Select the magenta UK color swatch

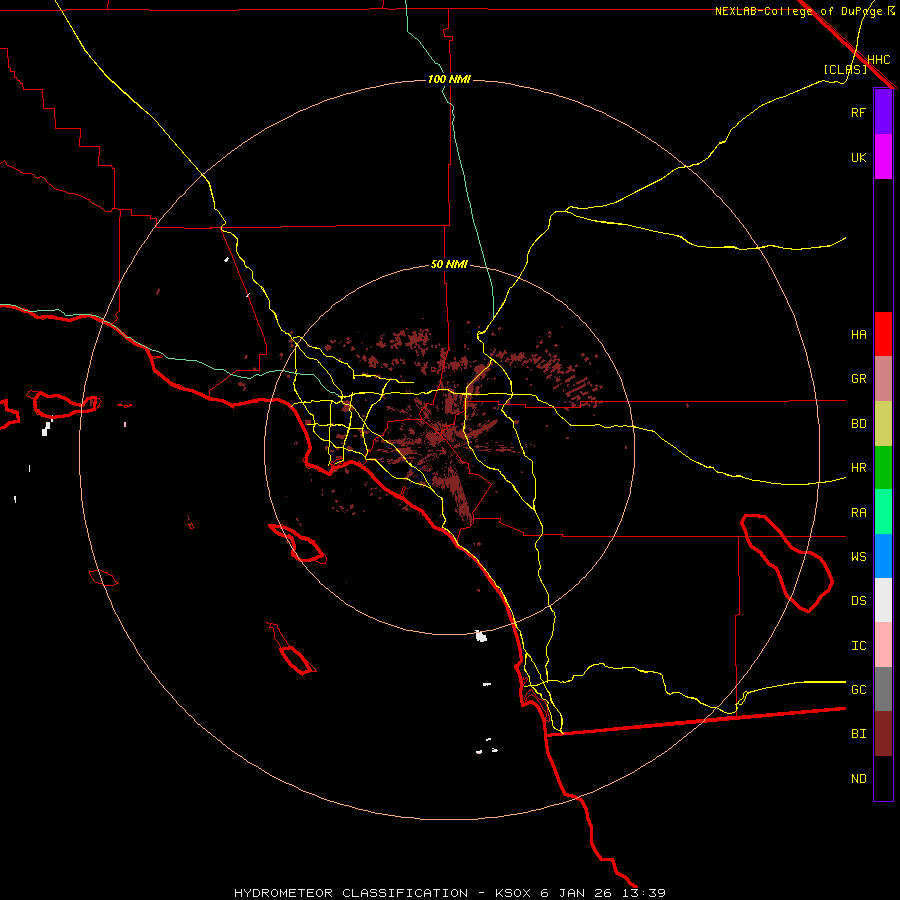883,157
